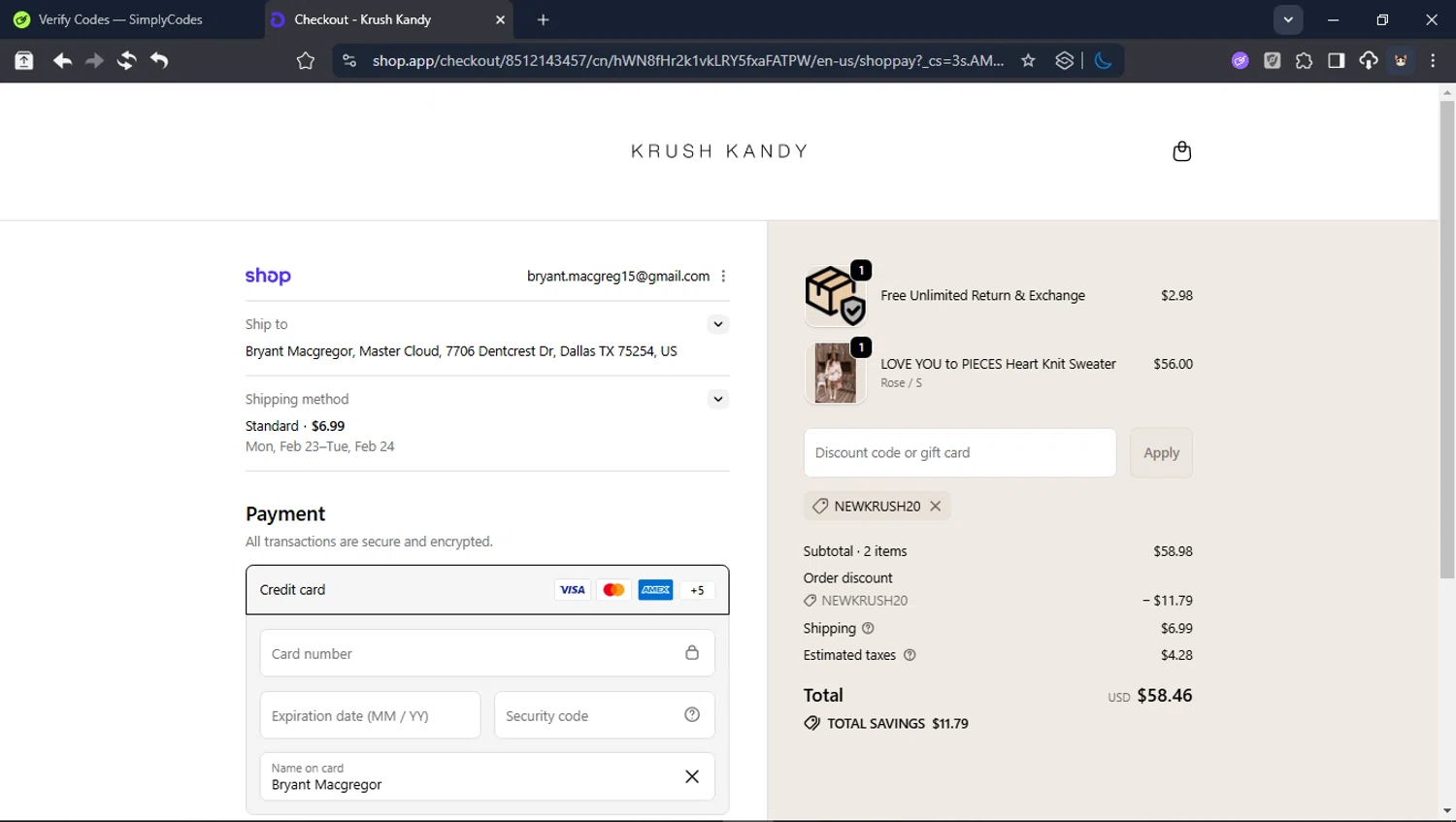Click the share page toolbar icon
The height and width of the screenshot is (822, 1456).
point(23,60)
